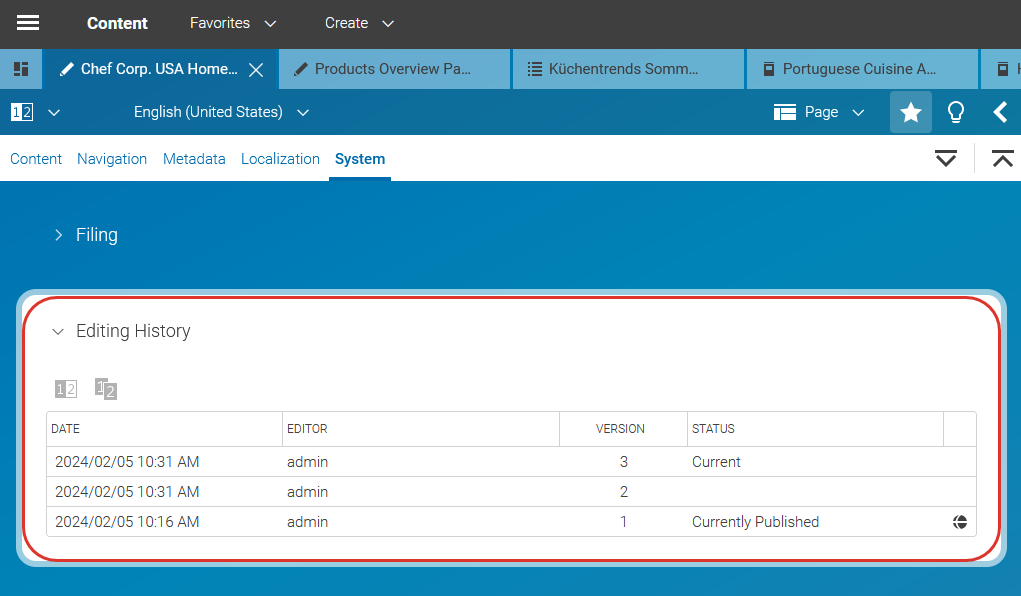Switch to the Metadata tab

click(x=194, y=159)
